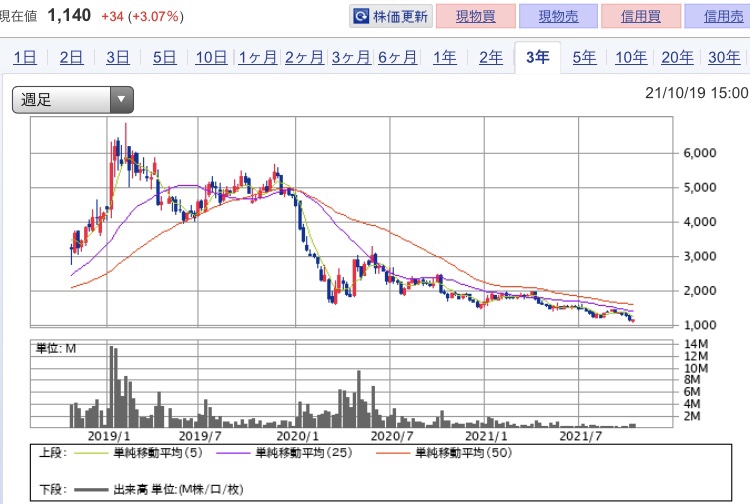The height and width of the screenshot is (504, 750).
Task: Click the 2019/1 date axis label
Action: [109, 436]
